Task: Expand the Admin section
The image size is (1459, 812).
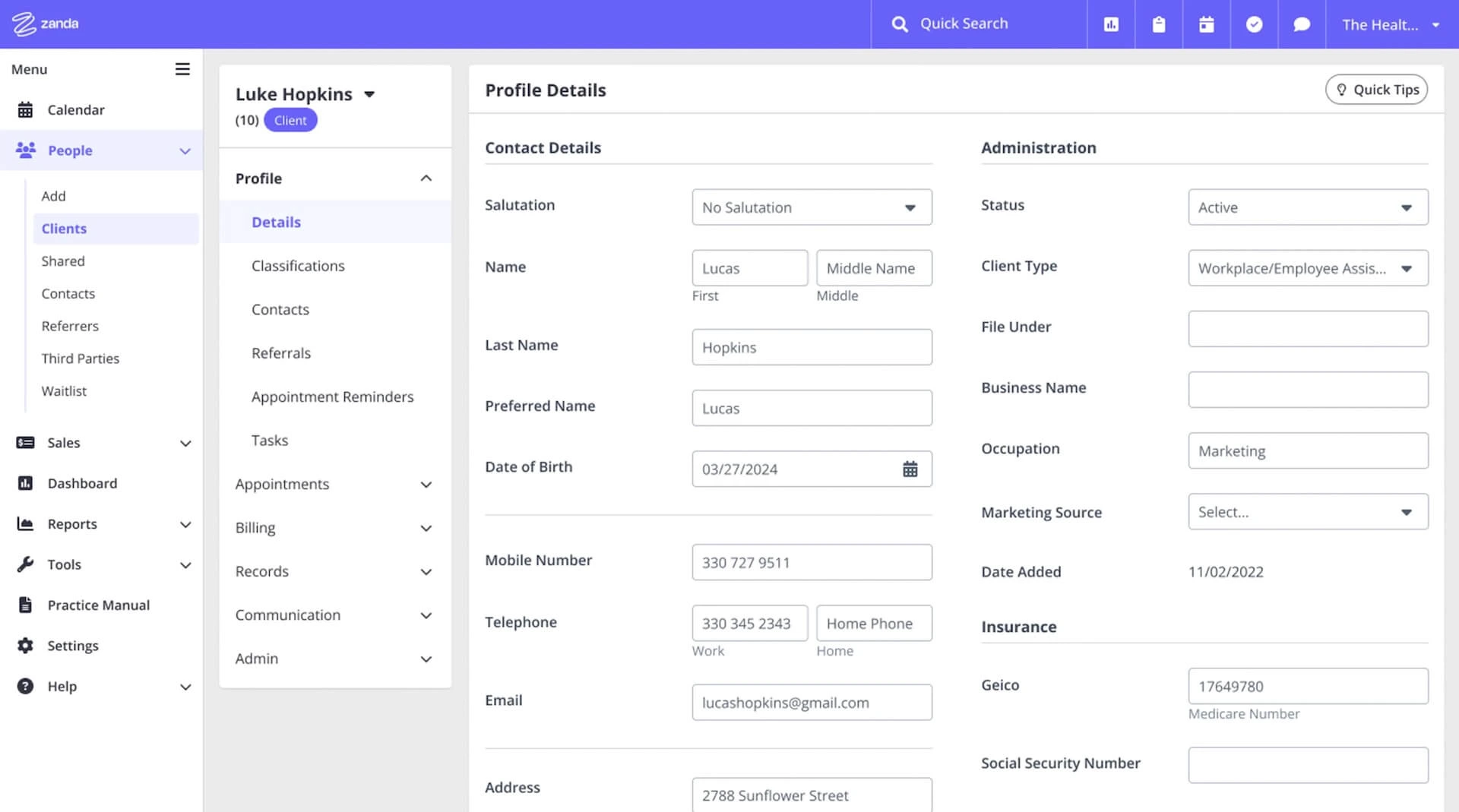Action: [x=426, y=659]
